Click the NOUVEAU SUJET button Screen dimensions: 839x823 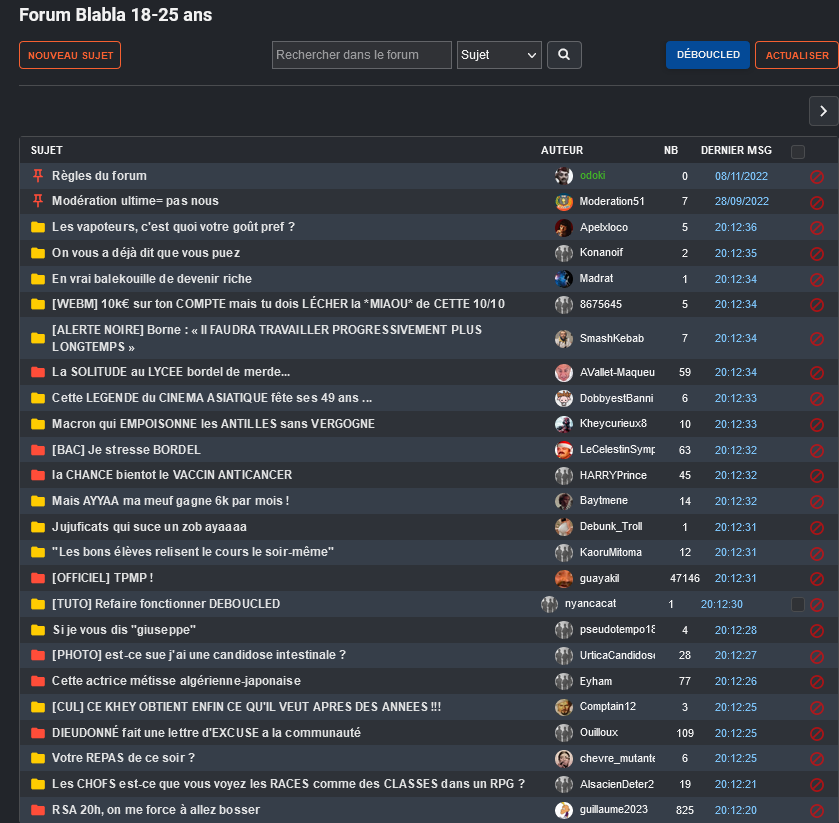pos(70,55)
